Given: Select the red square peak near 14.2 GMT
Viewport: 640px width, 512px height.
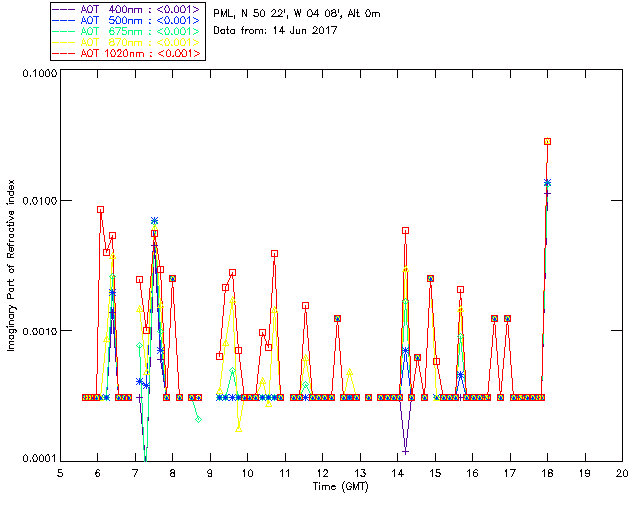Looking at the screenshot, I should pyautogui.click(x=405, y=231).
